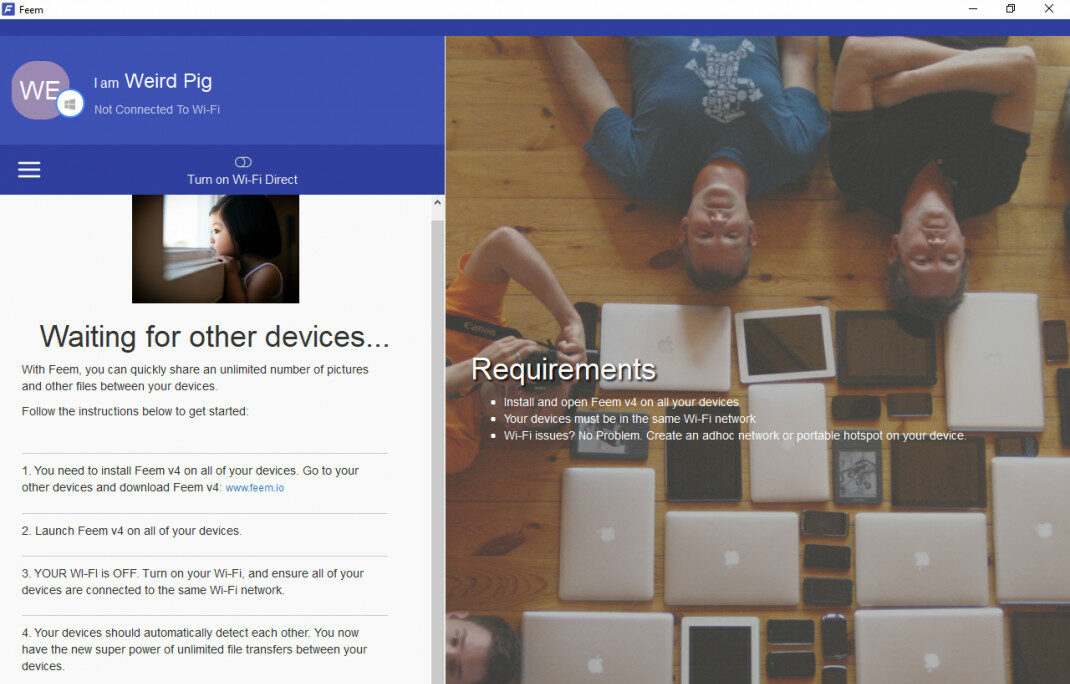Click the same Wi-Fi network requirement bullet
This screenshot has height=684, width=1070.
[x=629, y=418]
